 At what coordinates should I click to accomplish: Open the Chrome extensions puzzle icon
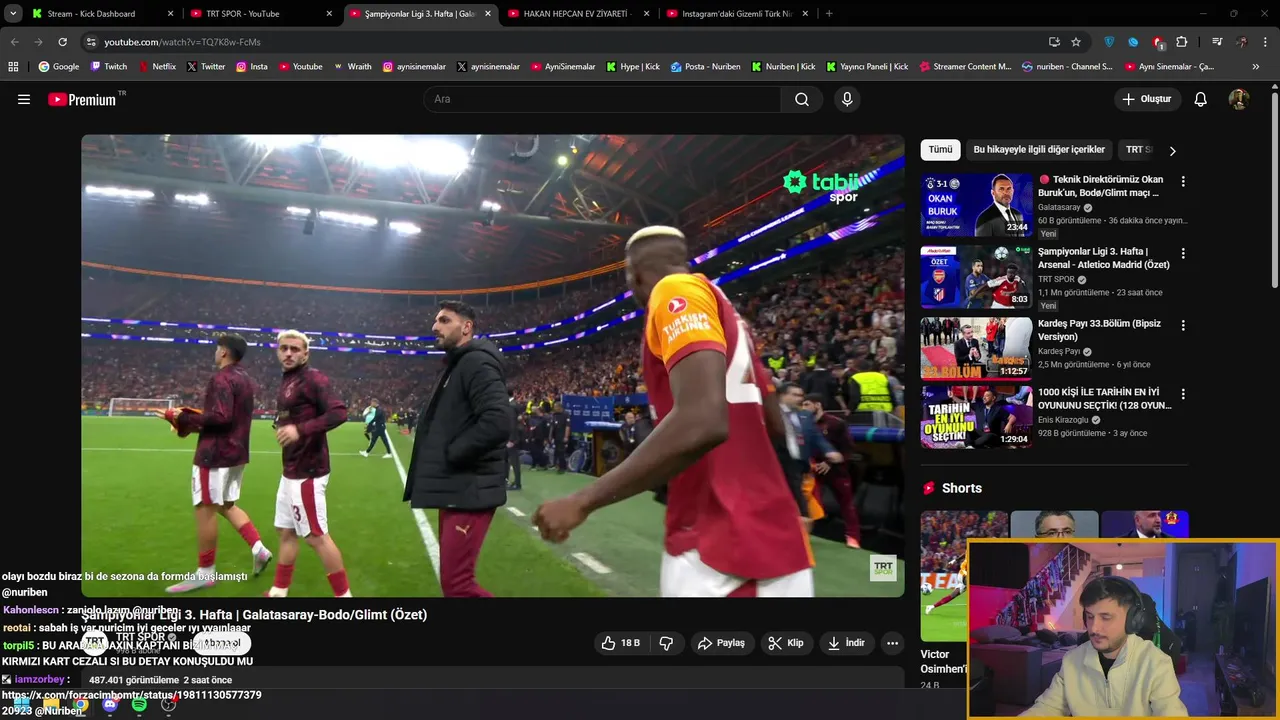[x=1182, y=42]
